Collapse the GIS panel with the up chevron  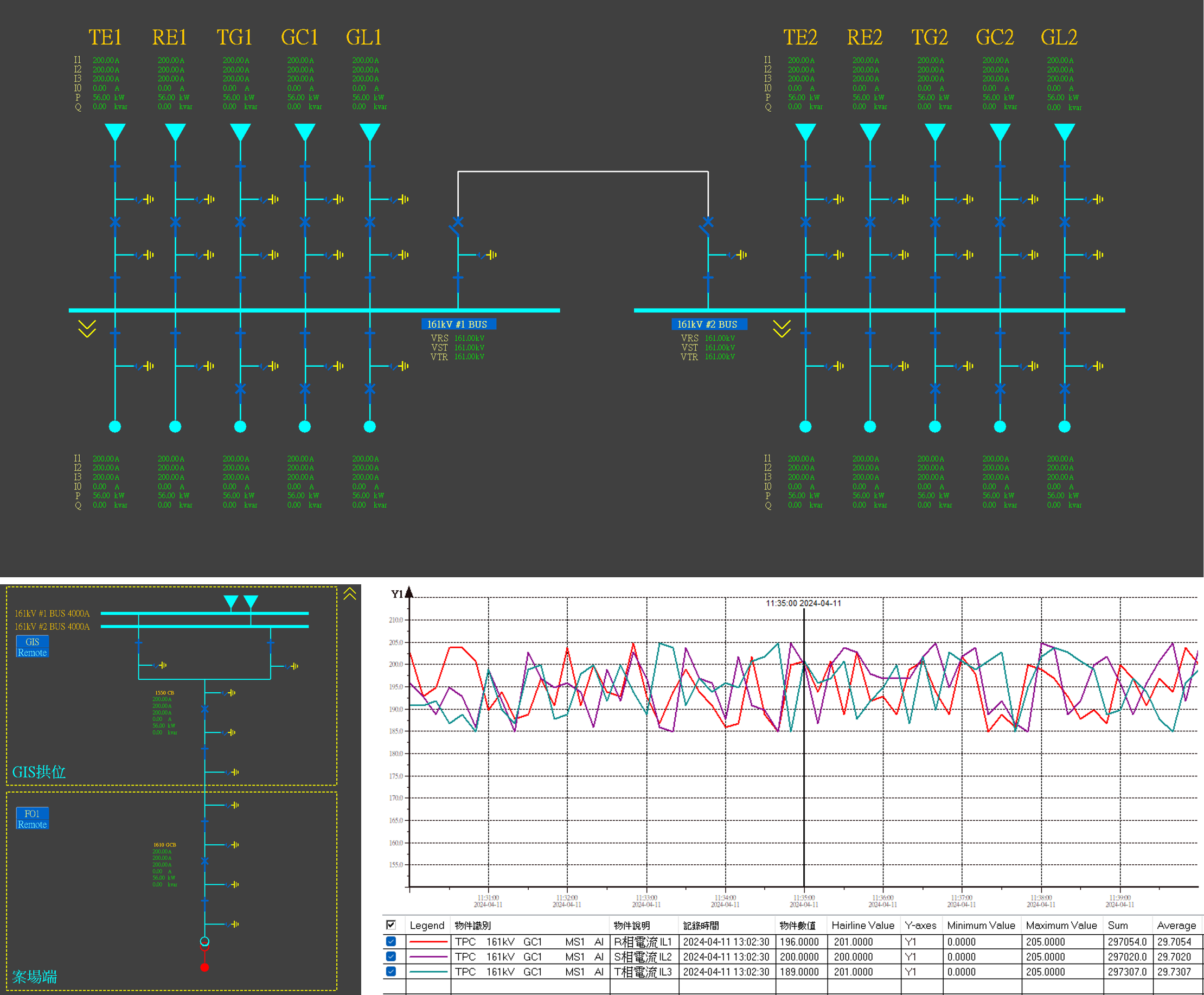point(350,594)
